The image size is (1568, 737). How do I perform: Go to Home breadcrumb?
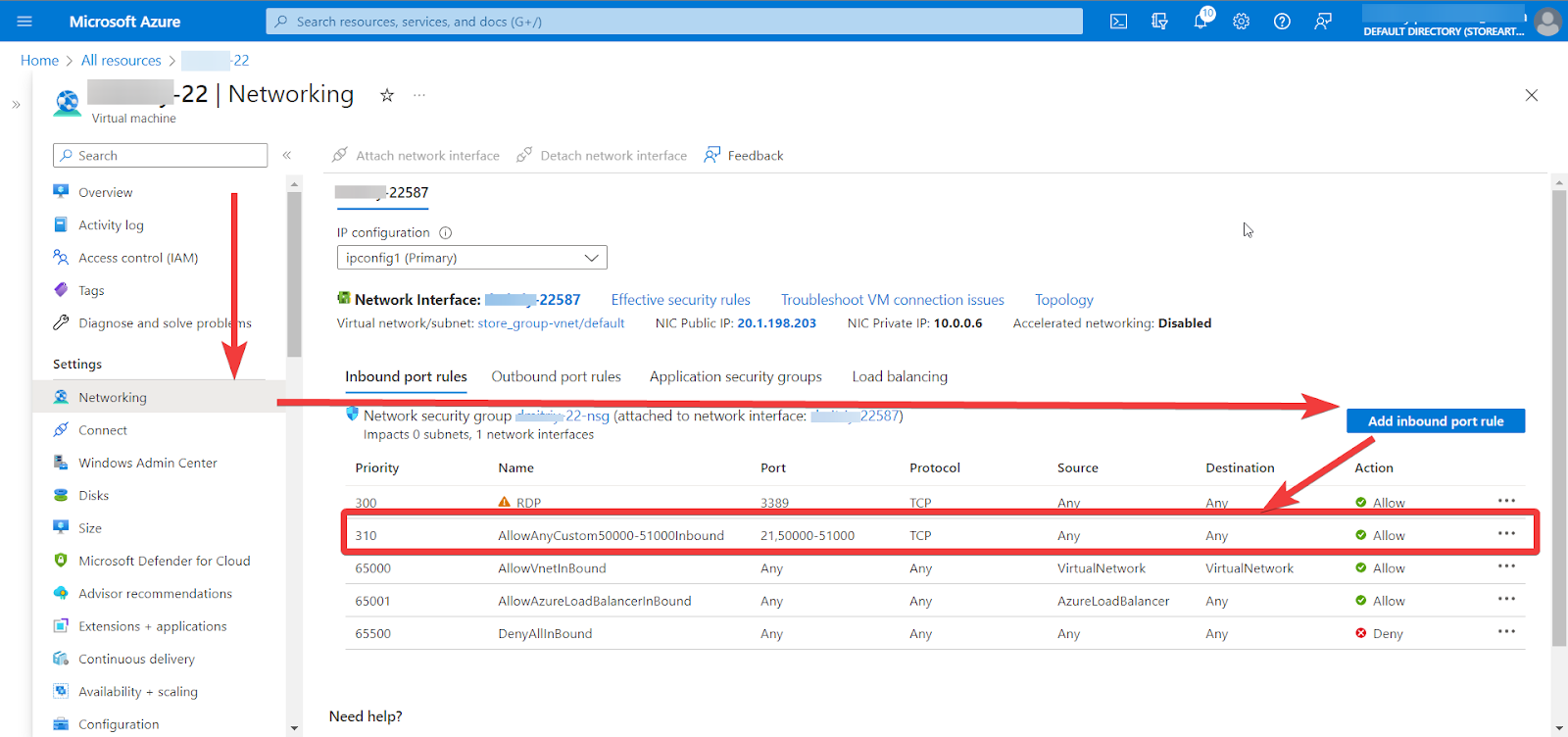[x=39, y=61]
